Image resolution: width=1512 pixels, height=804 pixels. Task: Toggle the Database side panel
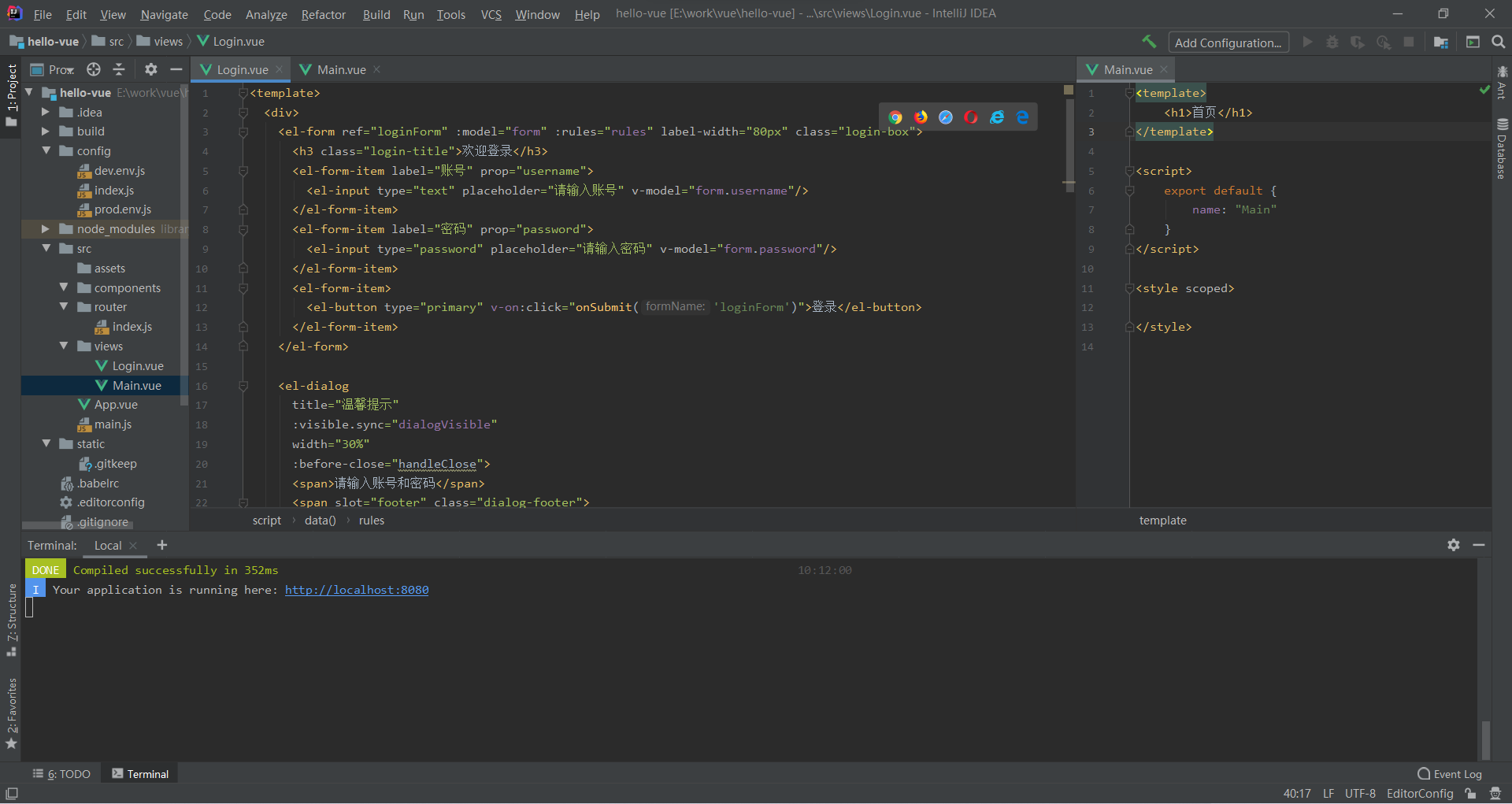tap(1502, 150)
